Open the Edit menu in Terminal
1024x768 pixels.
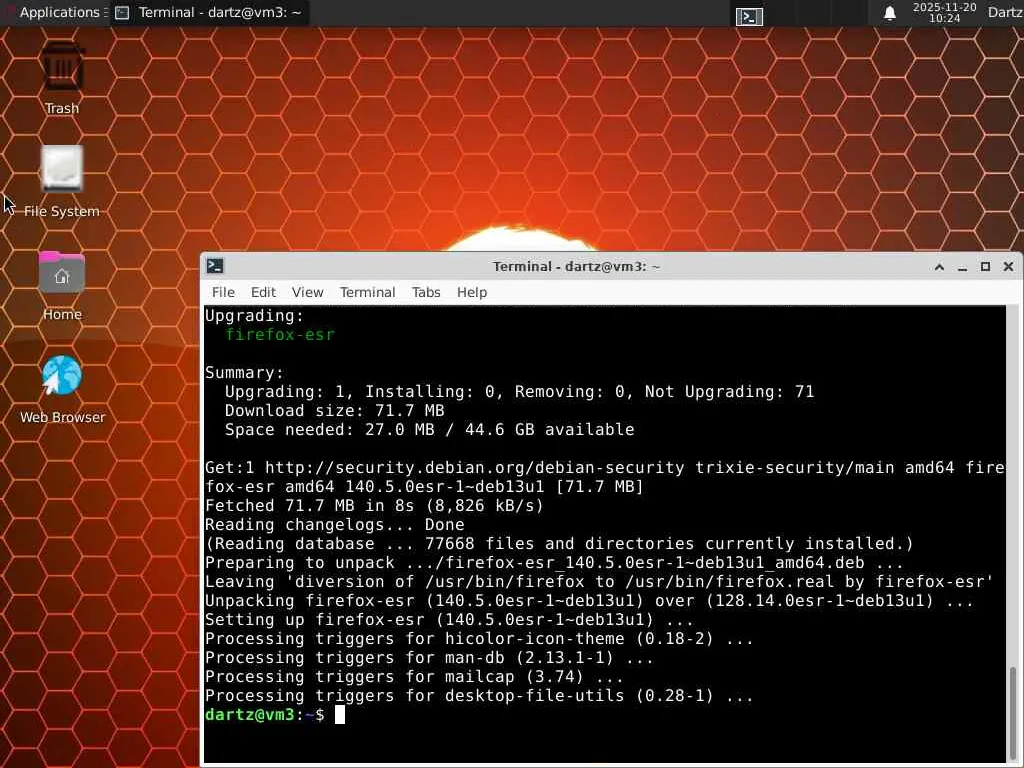pos(263,292)
